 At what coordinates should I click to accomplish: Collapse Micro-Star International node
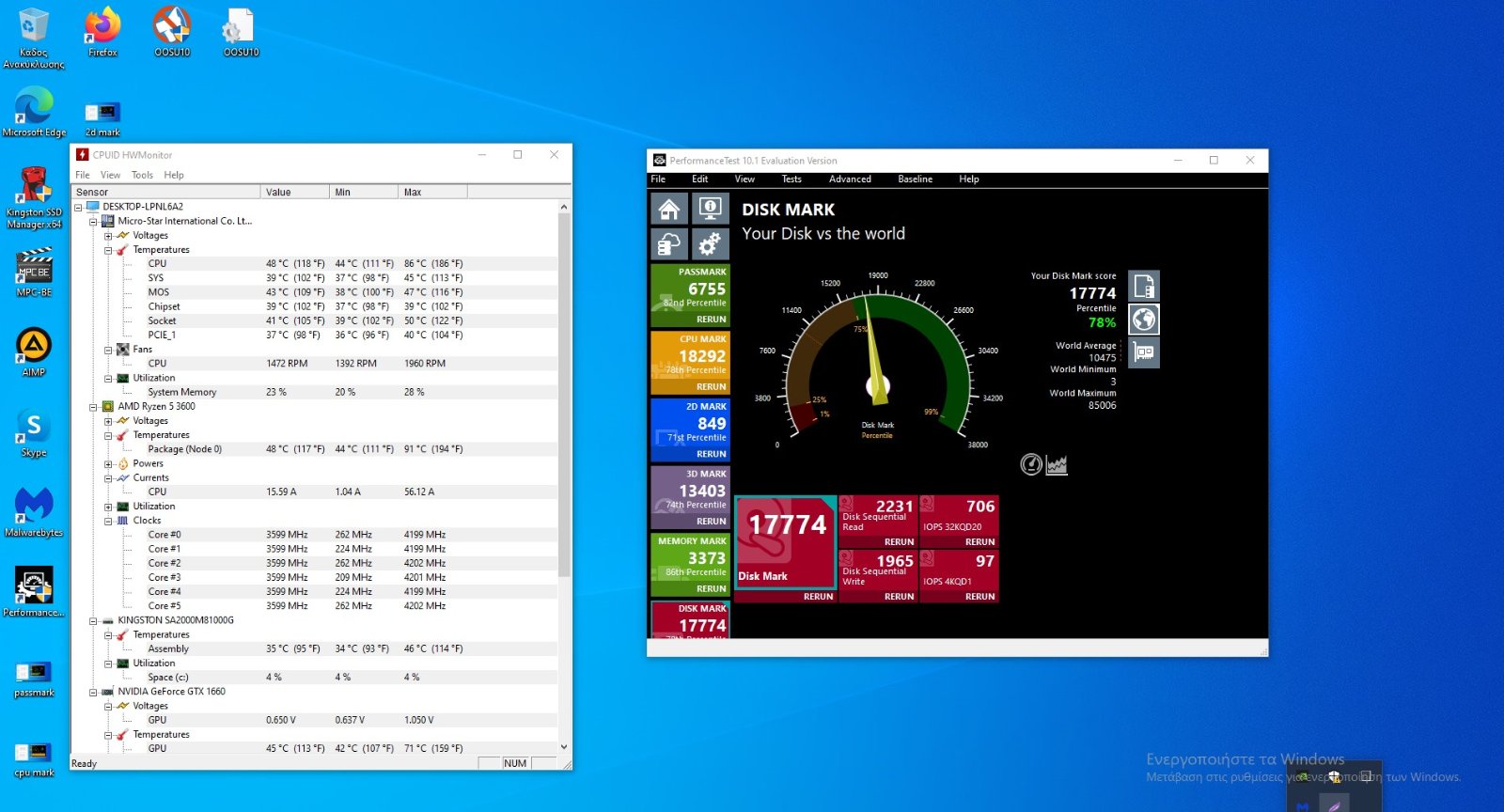click(93, 221)
